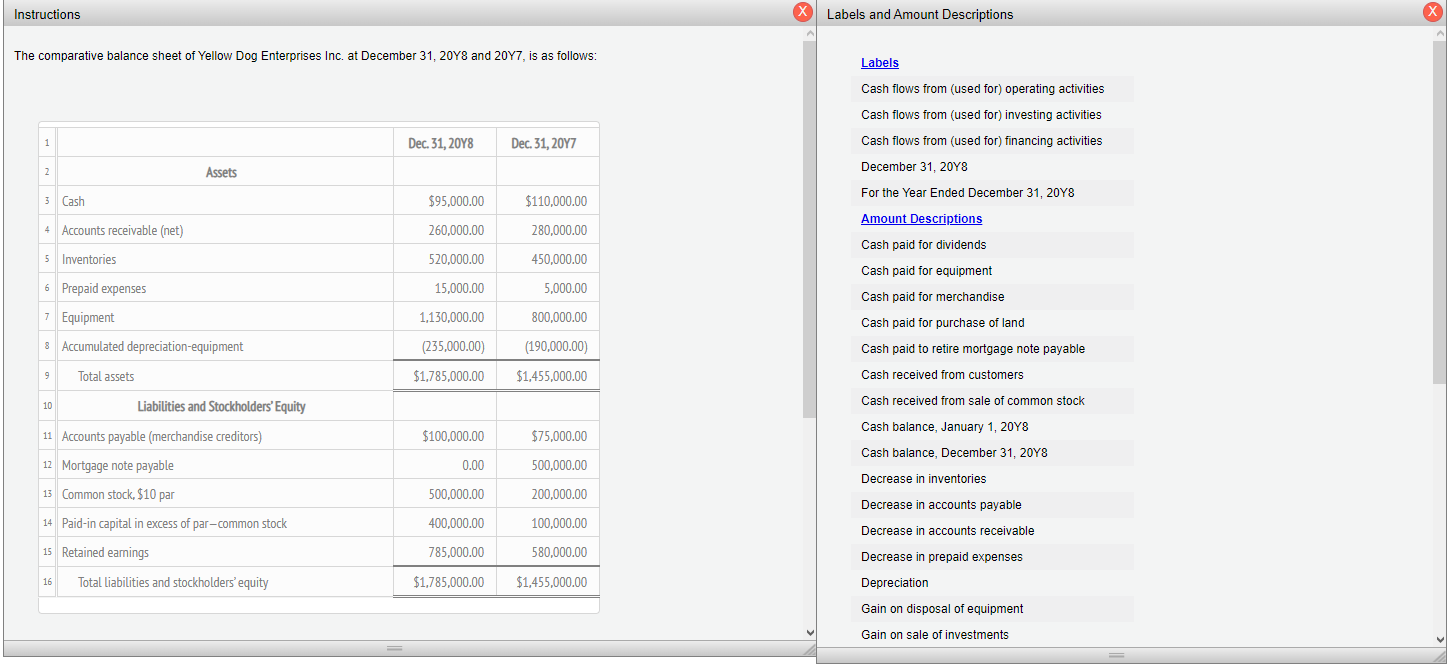The width and height of the screenshot is (1450, 665).
Task: Click the 785,000.00 retained earnings value
Action: [457, 553]
